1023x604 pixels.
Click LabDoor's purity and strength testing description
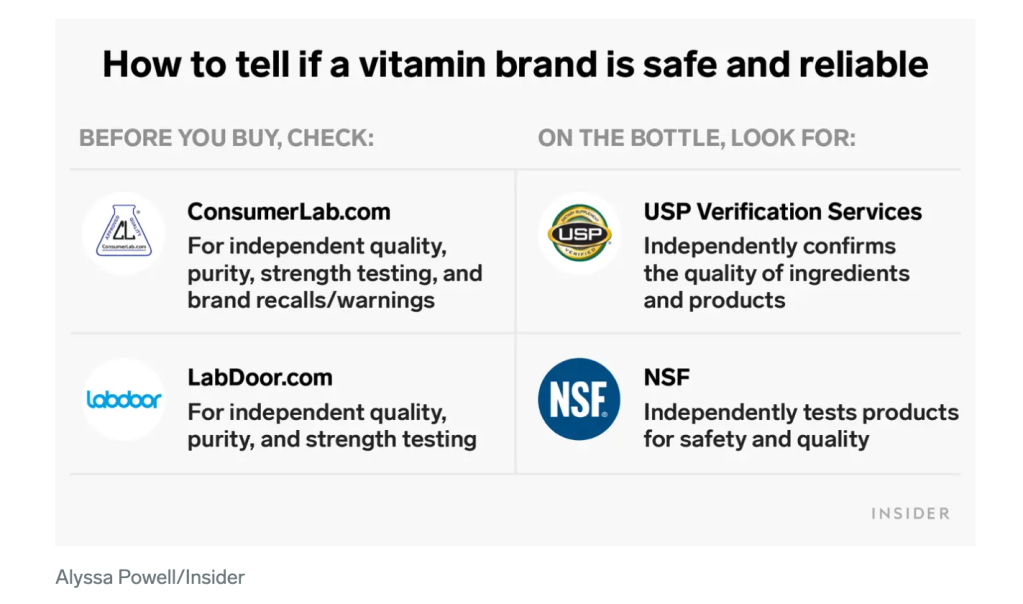click(332, 426)
